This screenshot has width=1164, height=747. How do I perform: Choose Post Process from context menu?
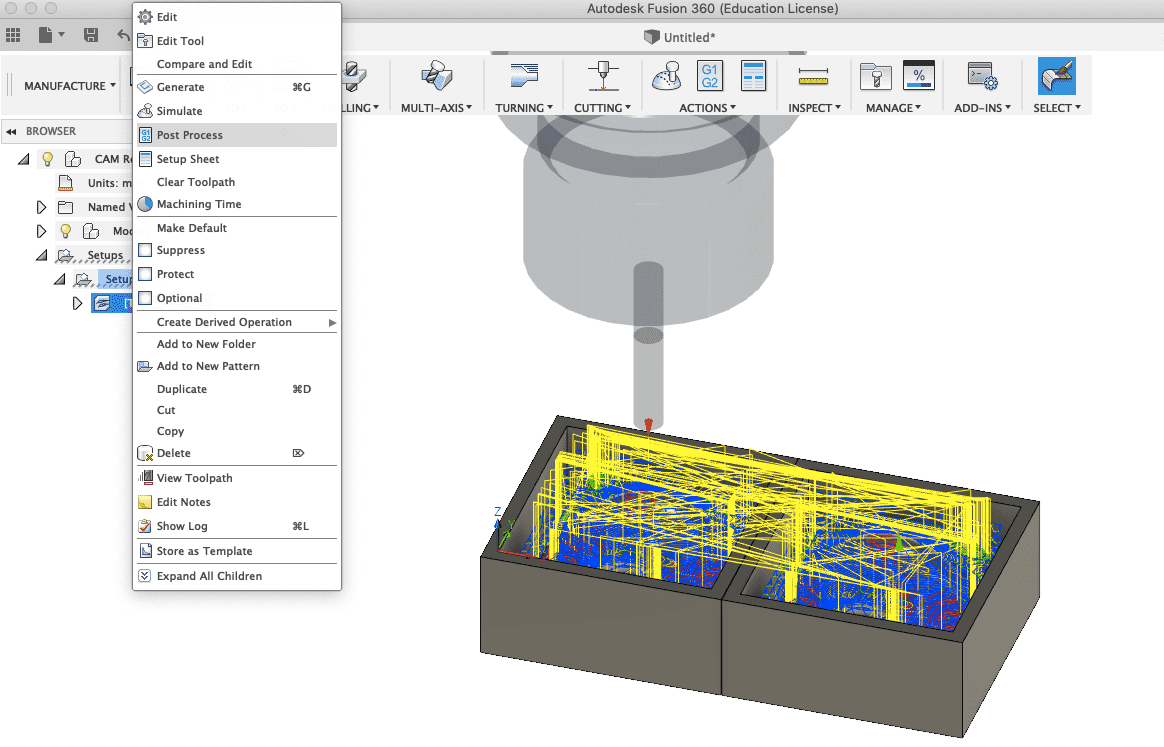(236, 135)
